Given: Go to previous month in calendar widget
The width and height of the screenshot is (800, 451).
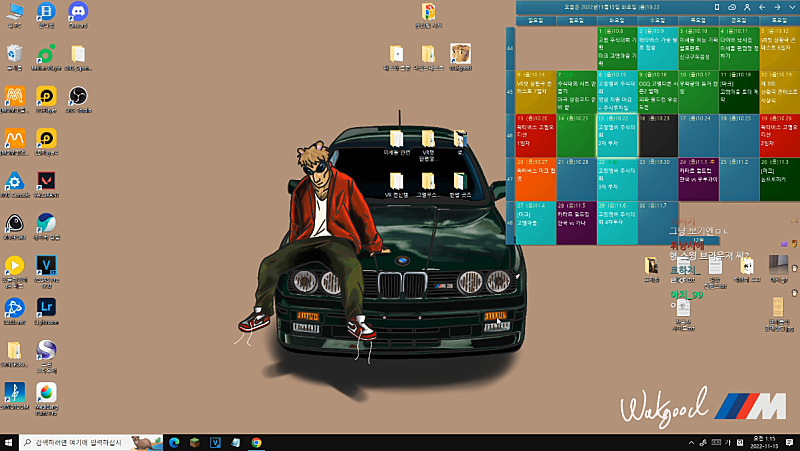Looking at the screenshot, I should tap(763, 7).
